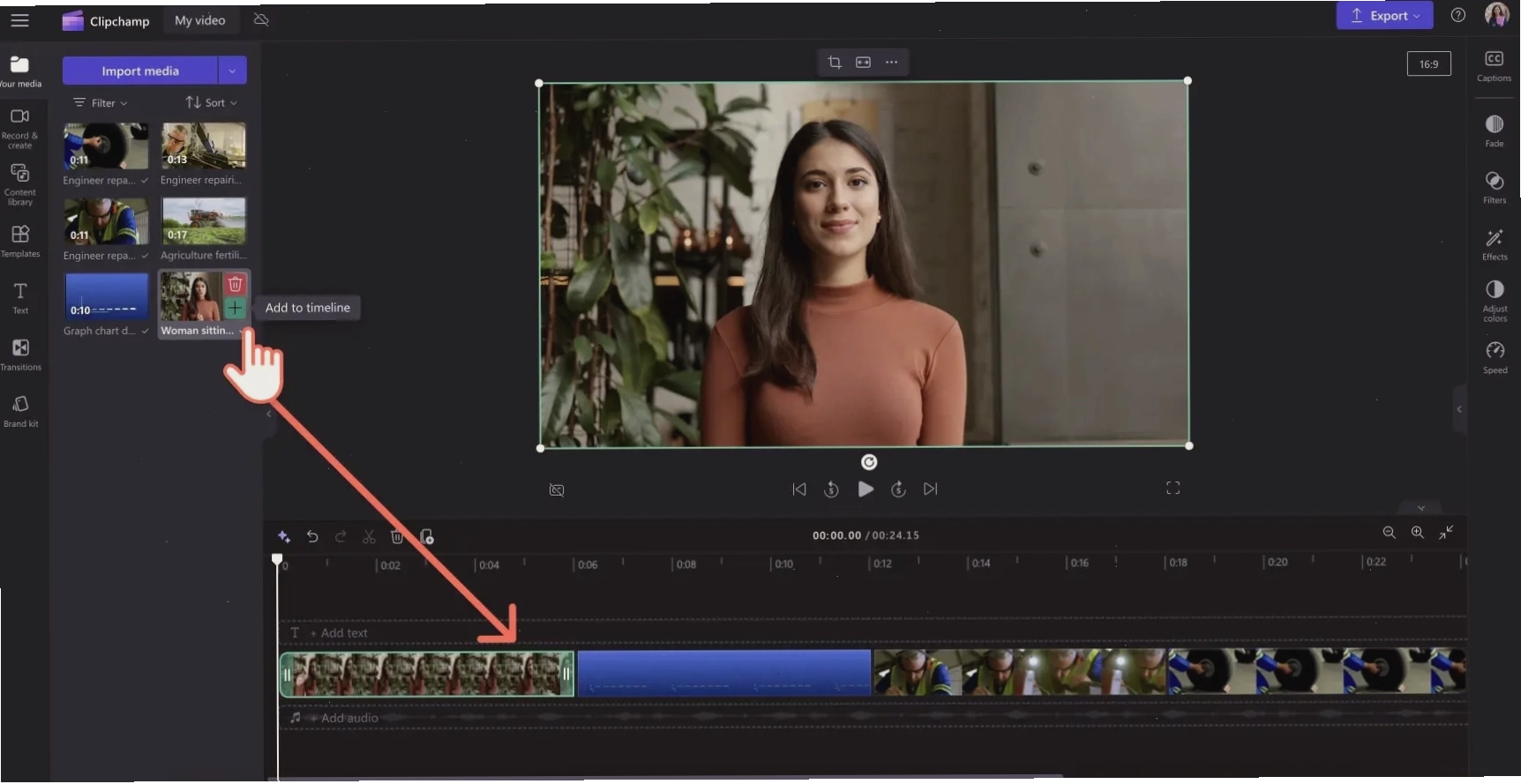1521x784 pixels.
Task: Rename the My video title
Action: tap(200, 20)
